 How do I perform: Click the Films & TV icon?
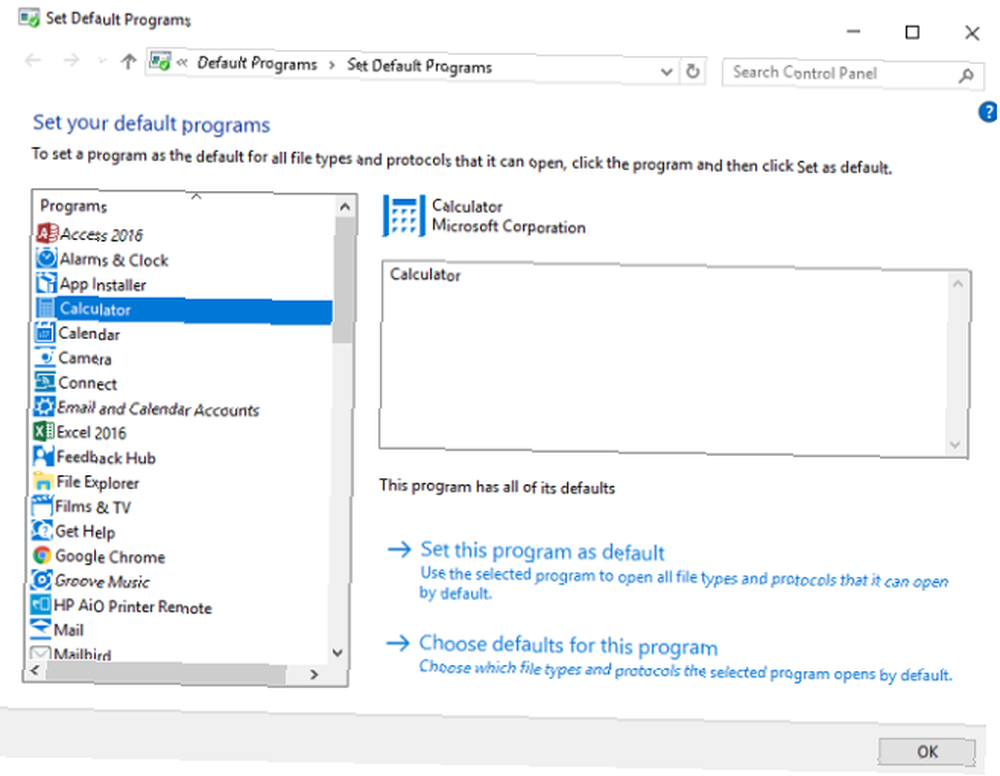click(42, 506)
